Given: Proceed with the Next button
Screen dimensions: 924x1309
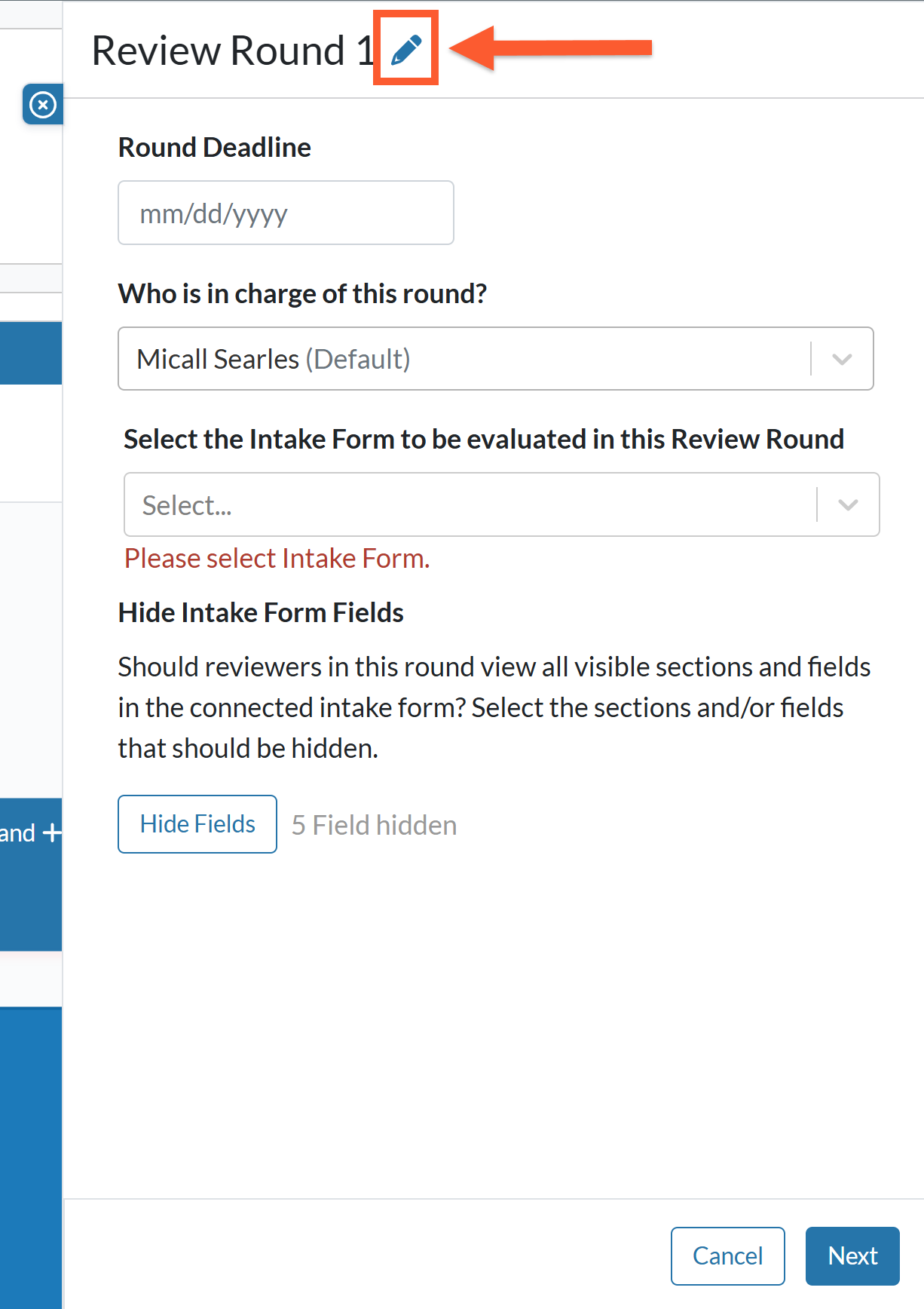Looking at the screenshot, I should tap(852, 1256).
